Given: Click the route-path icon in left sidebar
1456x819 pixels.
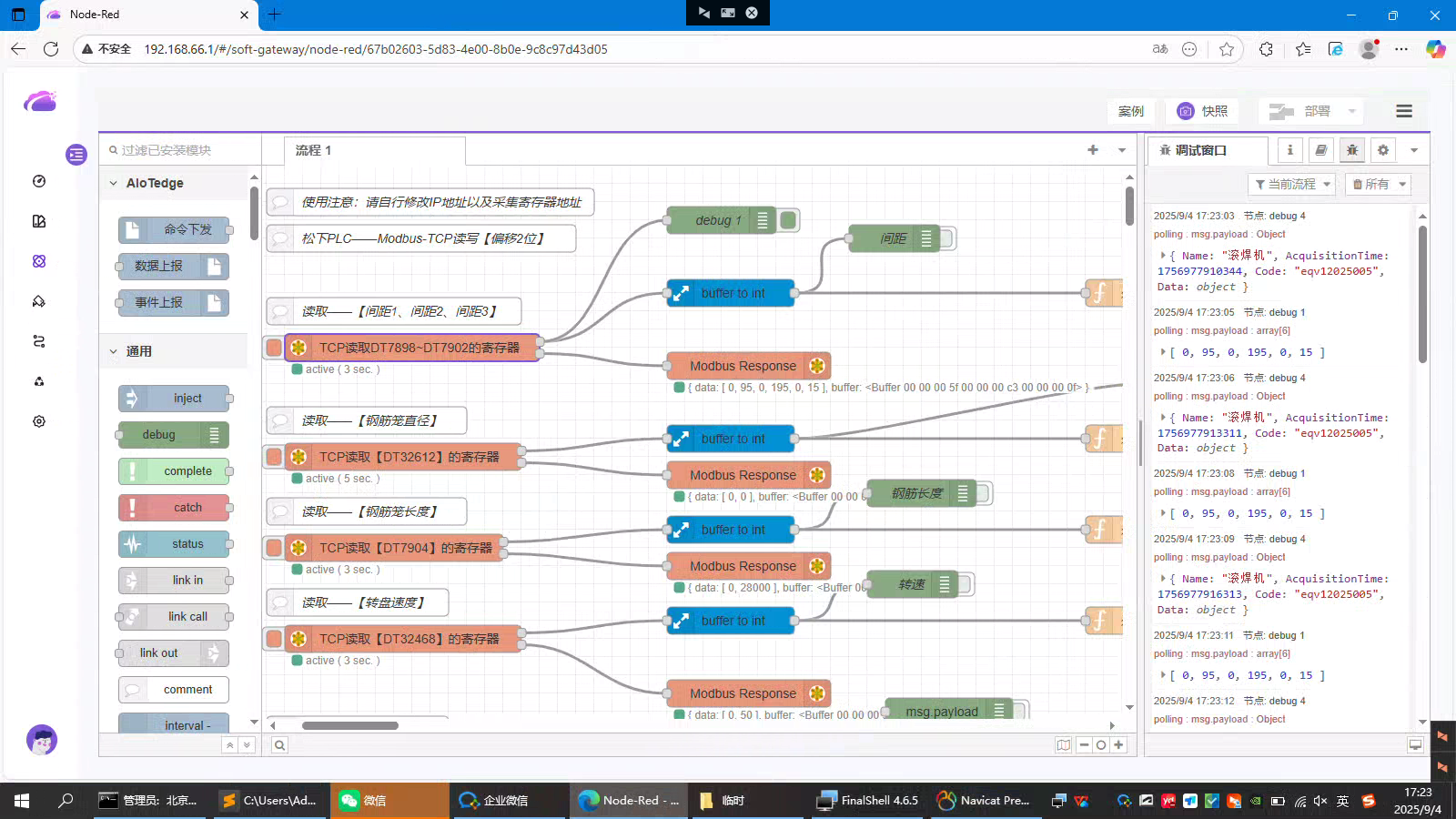Looking at the screenshot, I should click(x=39, y=341).
